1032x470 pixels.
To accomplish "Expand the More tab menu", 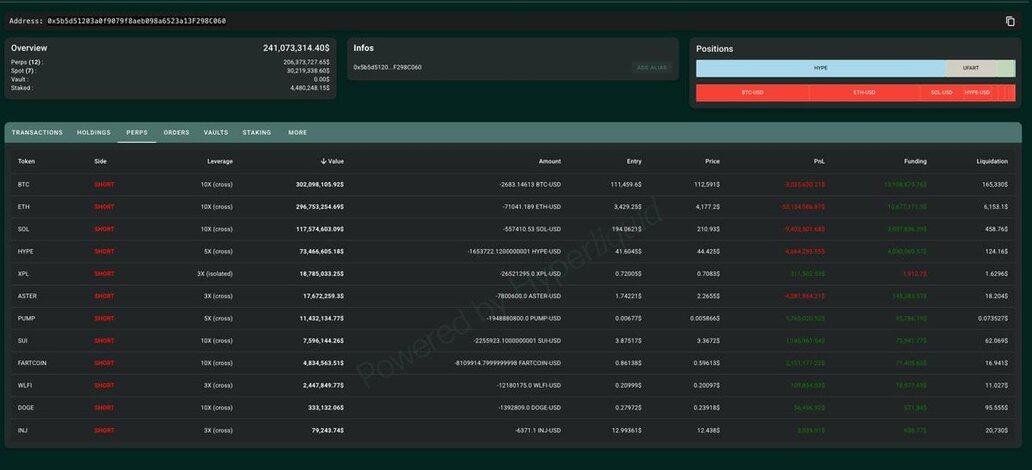I will pos(297,132).
